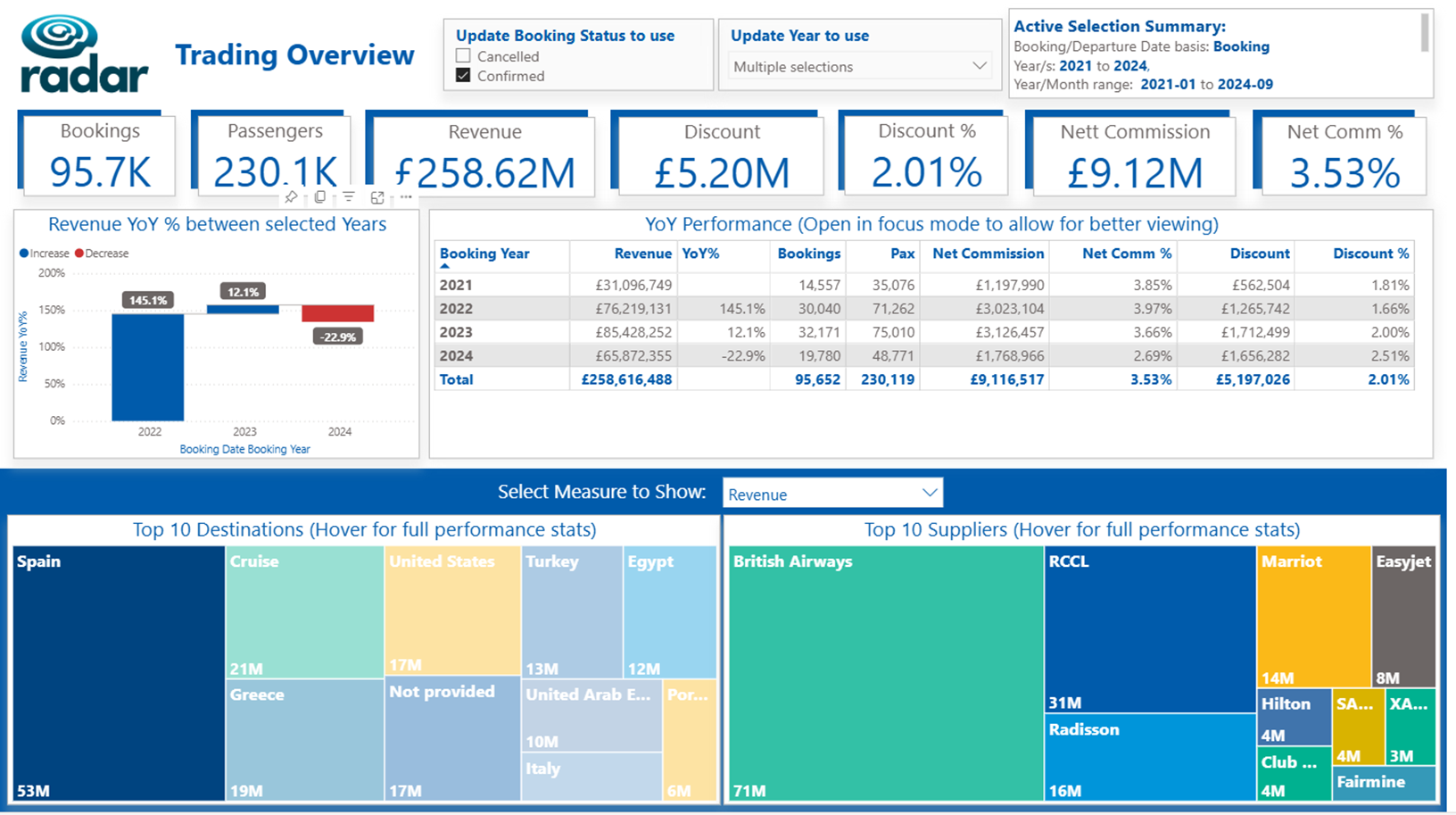Sort table by Net Commission header
1456x815 pixels.
988,254
